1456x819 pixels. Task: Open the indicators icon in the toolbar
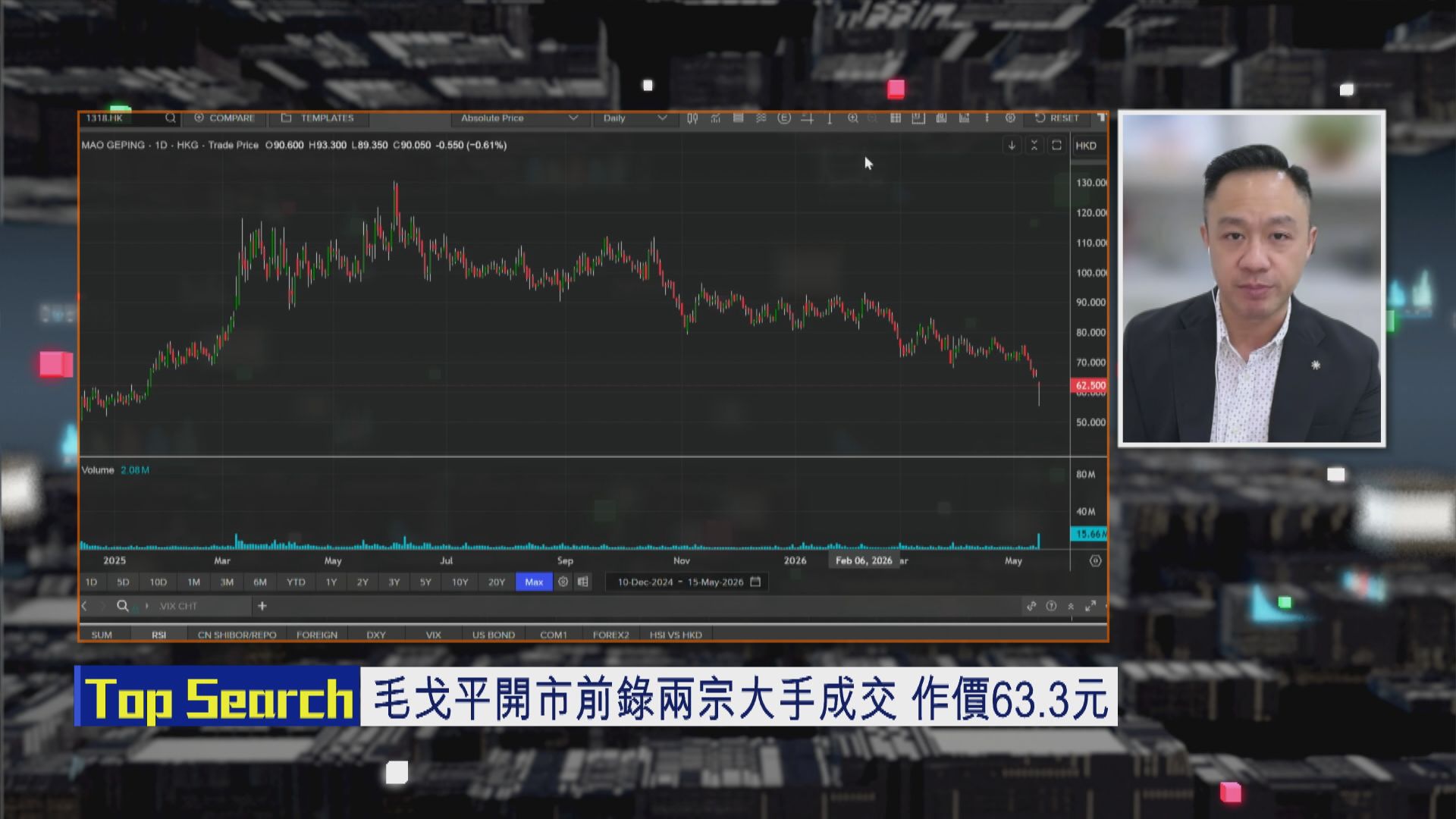715,118
